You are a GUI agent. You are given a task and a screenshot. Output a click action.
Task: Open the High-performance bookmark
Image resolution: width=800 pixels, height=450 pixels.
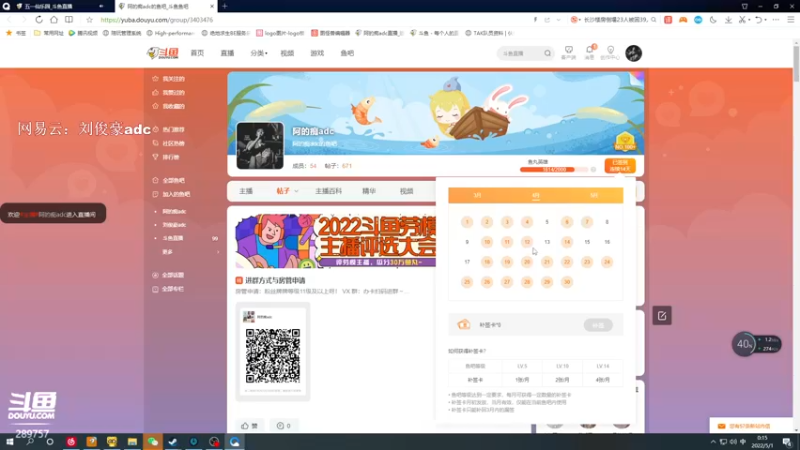click(171, 33)
